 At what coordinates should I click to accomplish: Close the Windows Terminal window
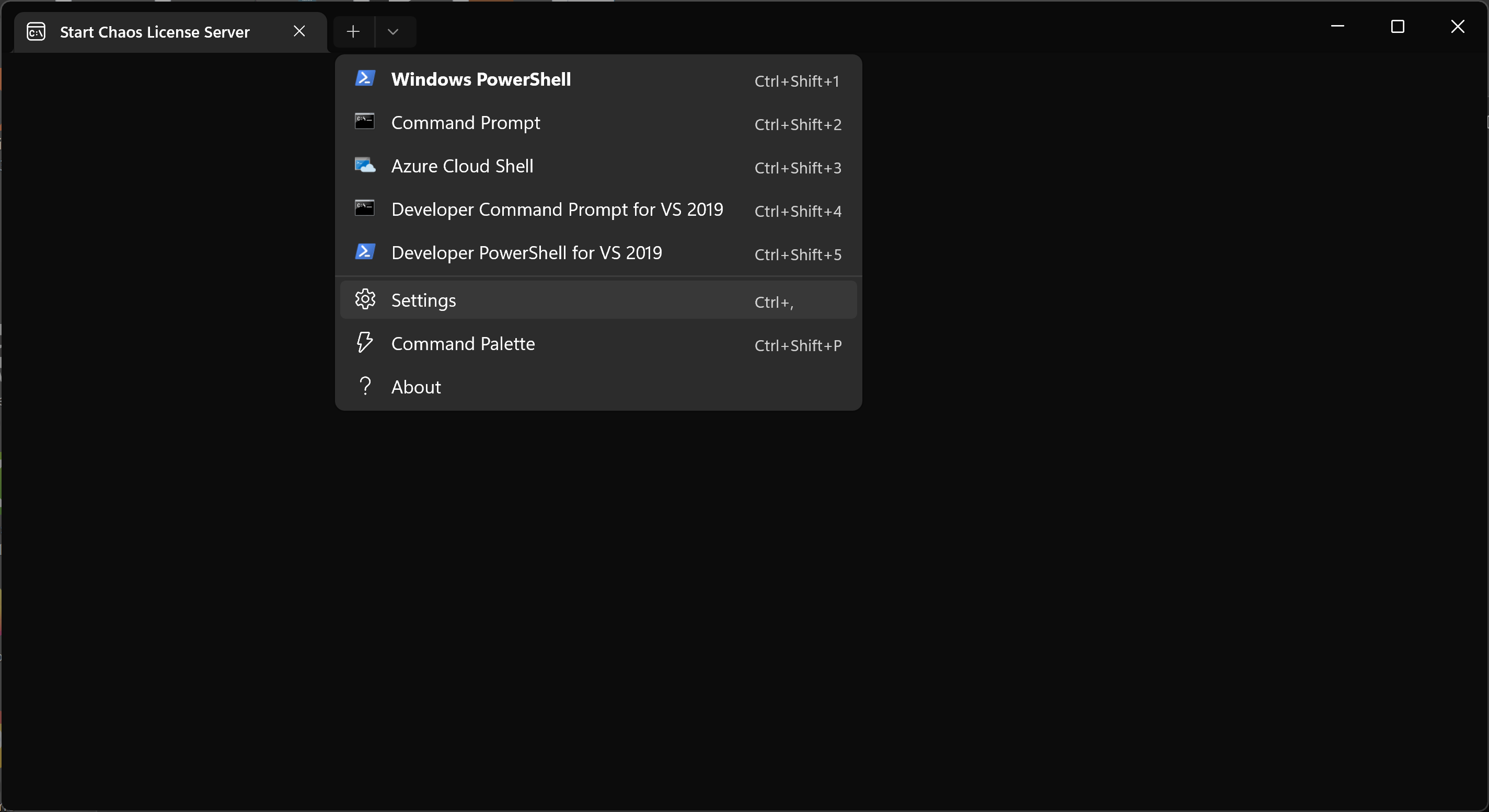(1457, 26)
